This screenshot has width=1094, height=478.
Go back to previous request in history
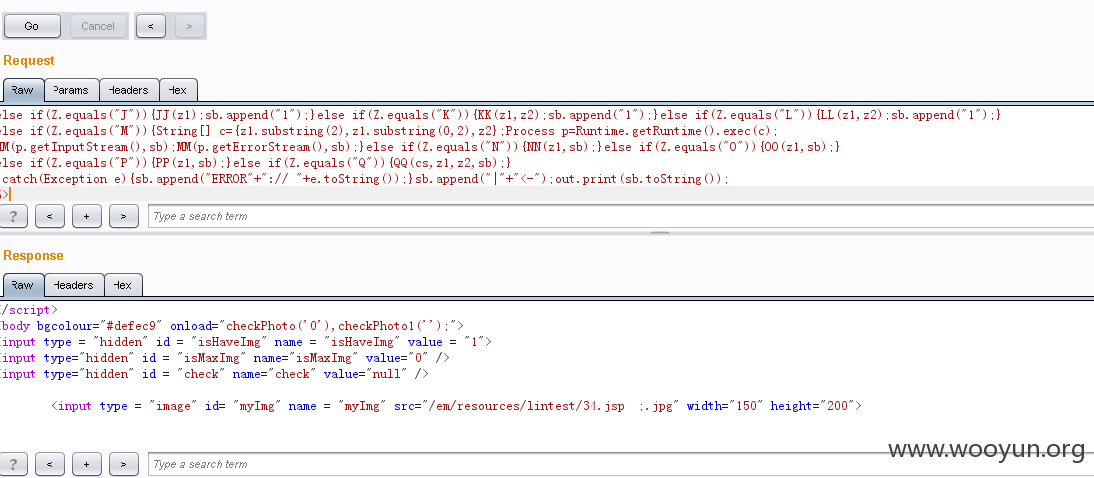point(151,26)
